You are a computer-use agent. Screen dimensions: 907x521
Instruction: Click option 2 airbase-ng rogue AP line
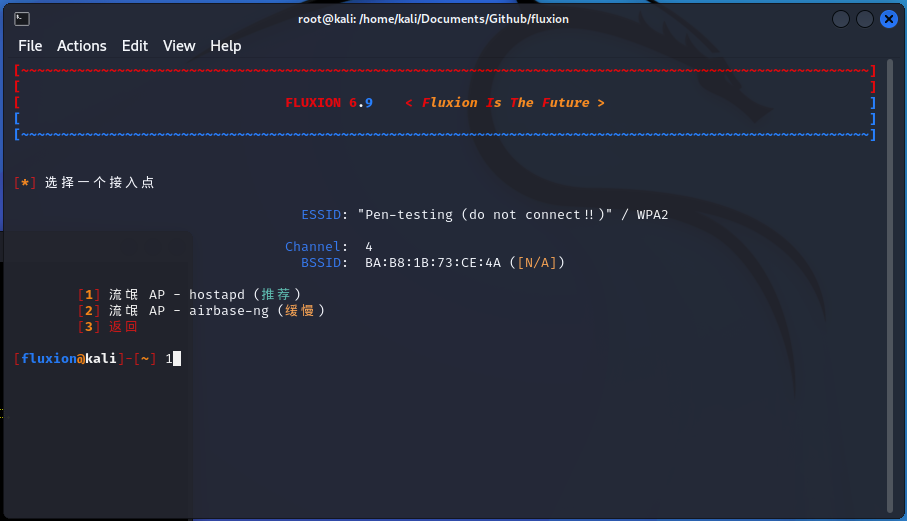(201, 311)
